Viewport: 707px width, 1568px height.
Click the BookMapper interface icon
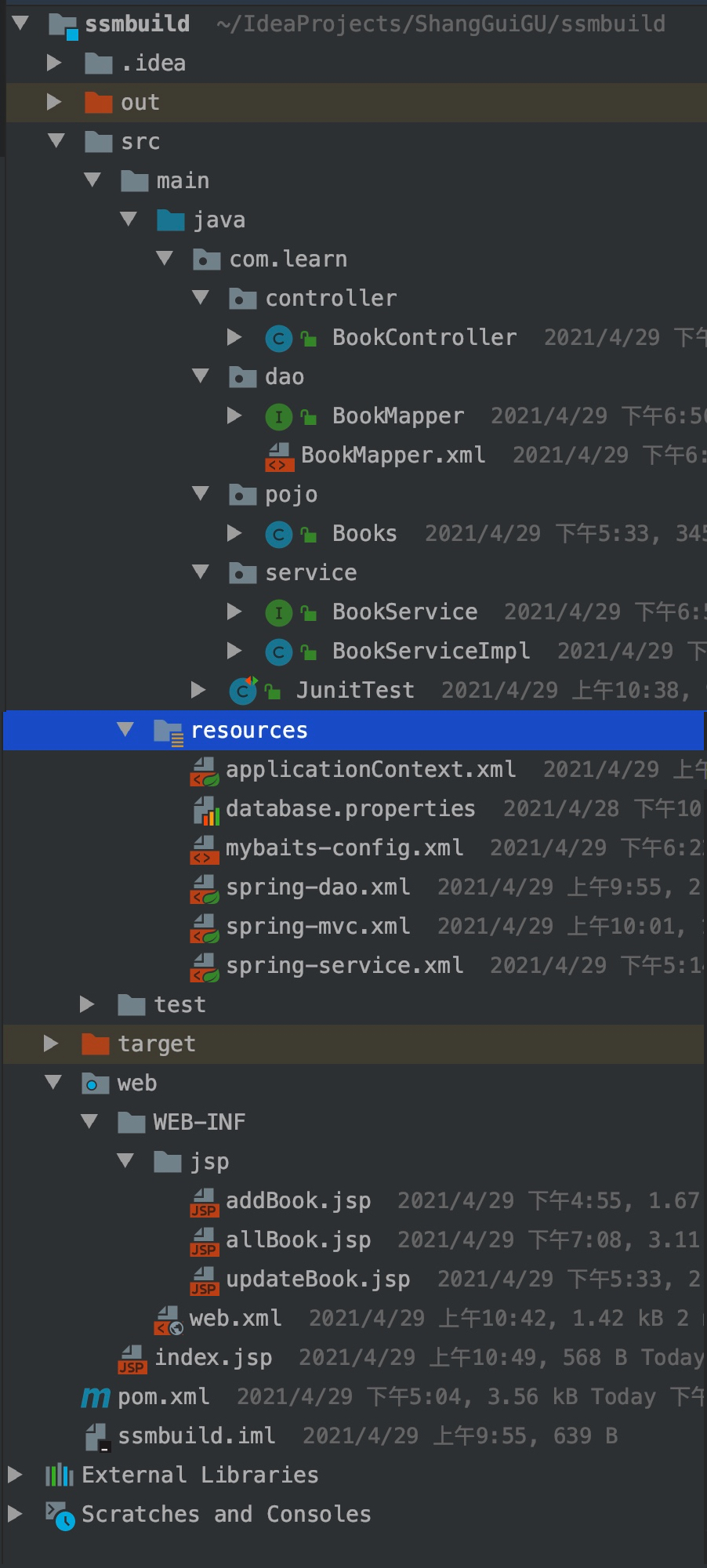coord(278,416)
